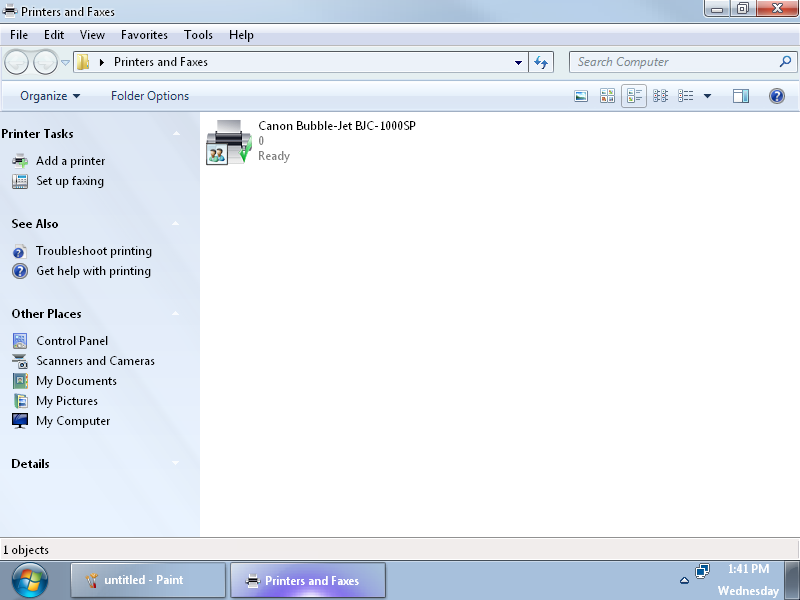
Task: Click the Add a printer icon
Action: click(20, 161)
